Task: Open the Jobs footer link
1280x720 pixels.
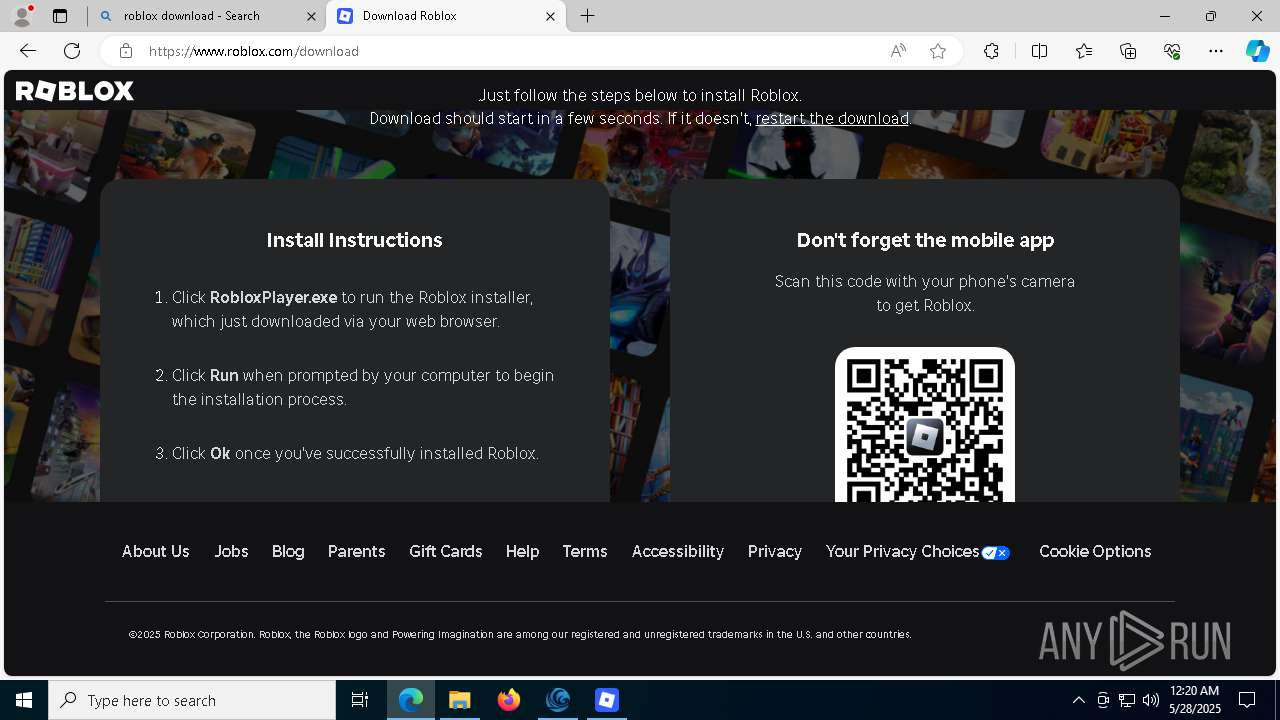Action: click(x=231, y=551)
